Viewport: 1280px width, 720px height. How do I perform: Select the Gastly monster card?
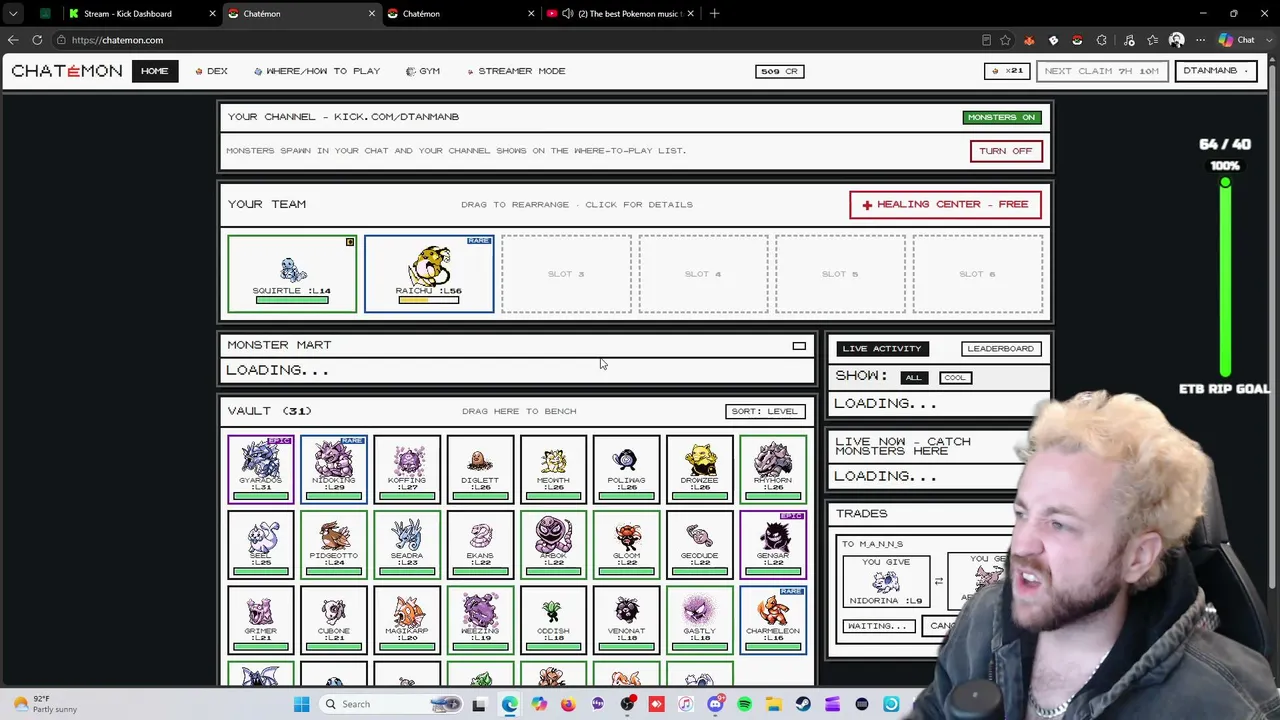(x=699, y=620)
